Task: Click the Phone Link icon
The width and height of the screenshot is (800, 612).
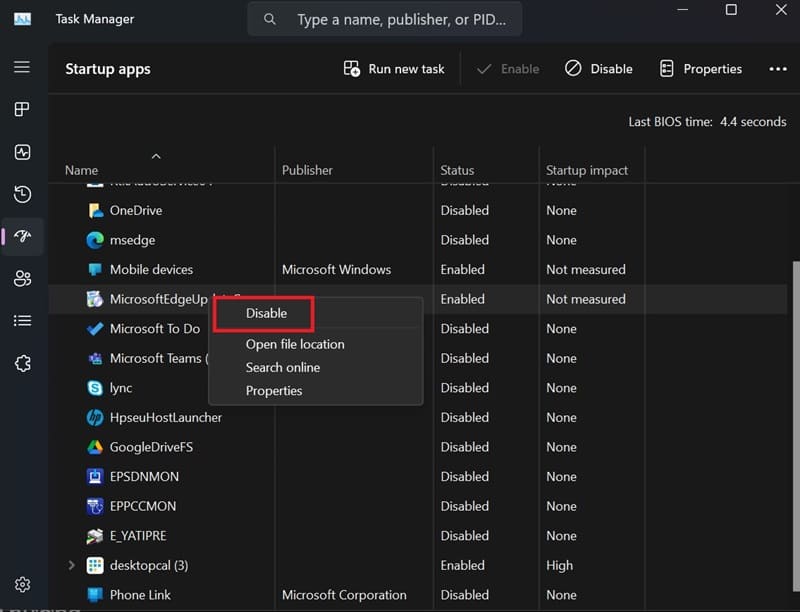Action: coord(95,595)
